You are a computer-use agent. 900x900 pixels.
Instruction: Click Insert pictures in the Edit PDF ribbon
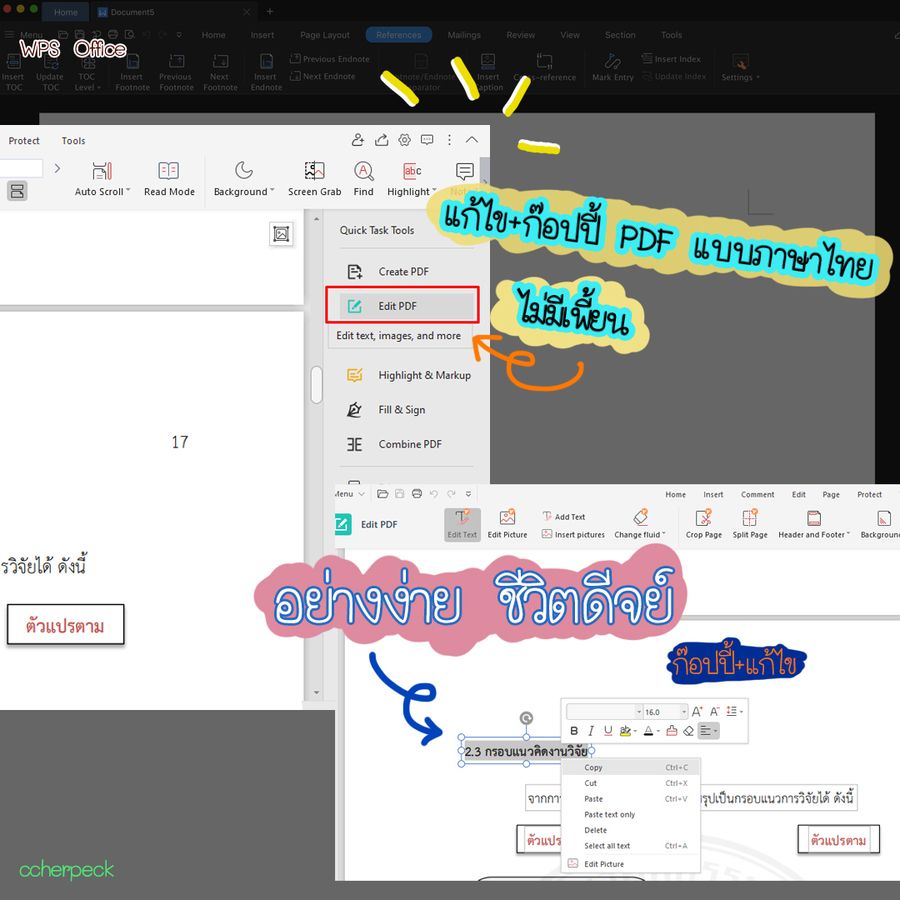click(573, 534)
